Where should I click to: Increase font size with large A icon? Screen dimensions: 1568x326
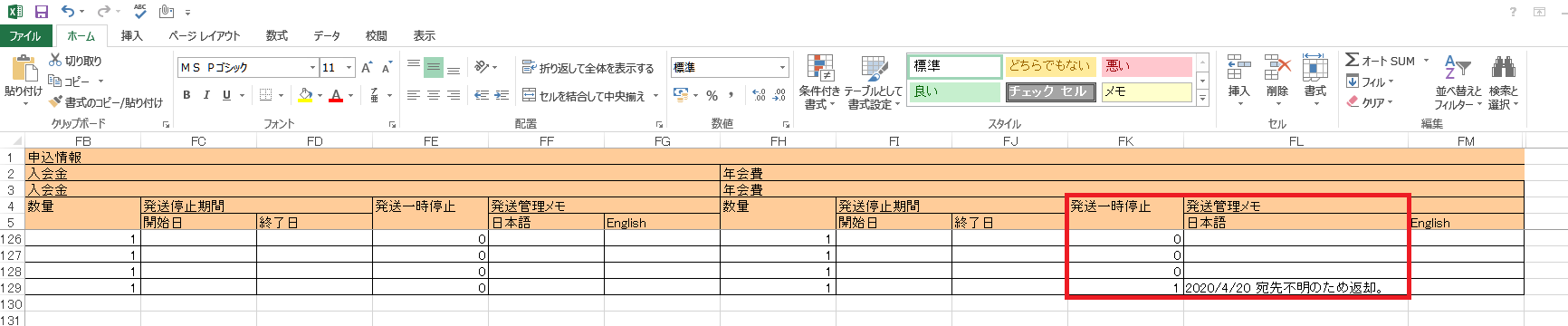pos(367,68)
